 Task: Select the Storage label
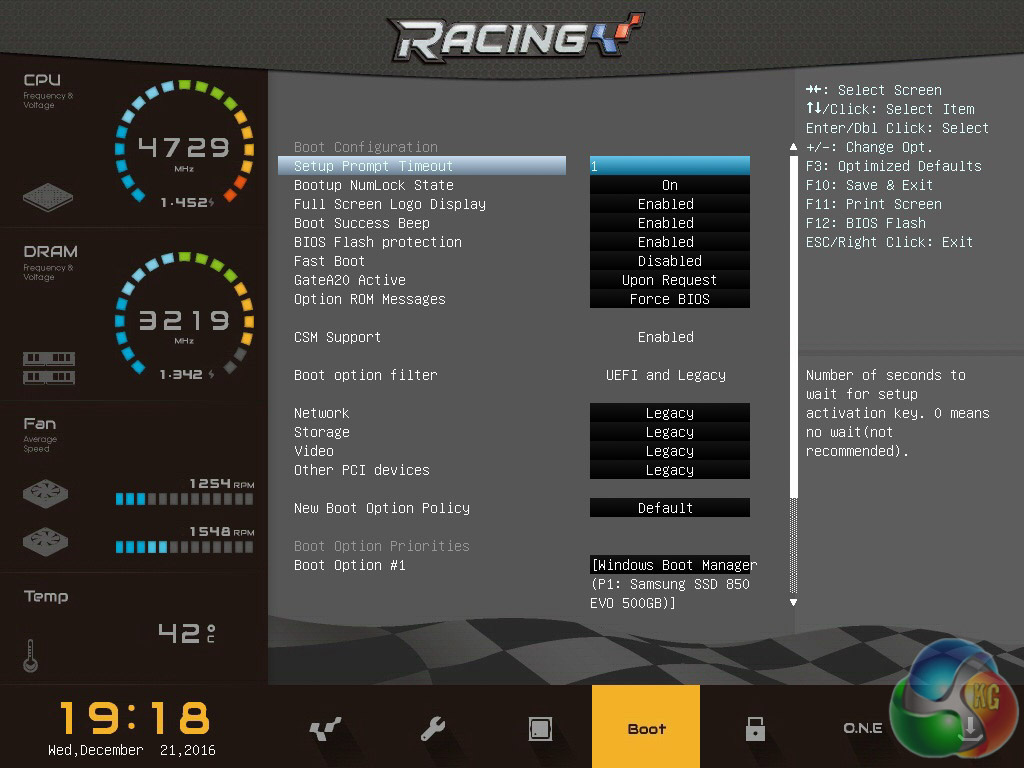(x=321, y=432)
